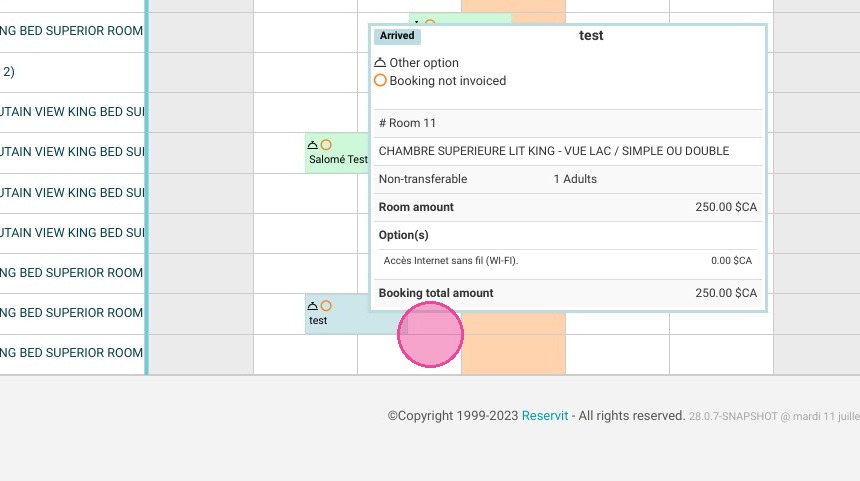Click the 'Option(s)' heading
The height and width of the screenshot is (481, 860).
point(404,235)
